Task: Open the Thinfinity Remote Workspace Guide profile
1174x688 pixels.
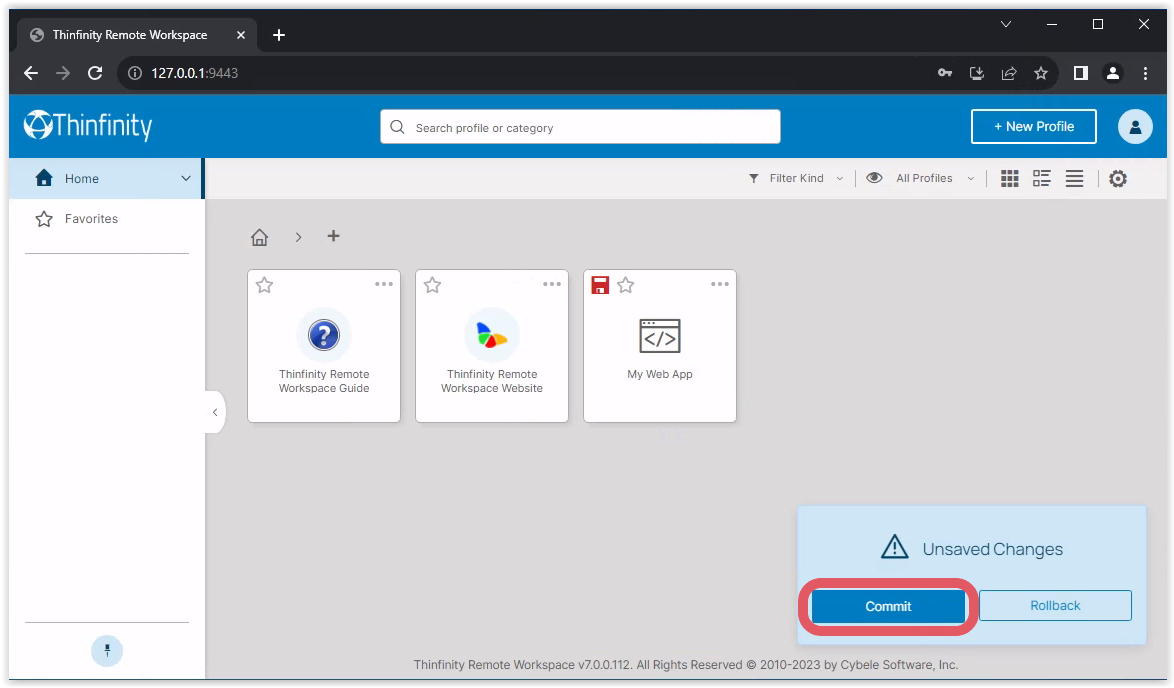Action: 324,347
